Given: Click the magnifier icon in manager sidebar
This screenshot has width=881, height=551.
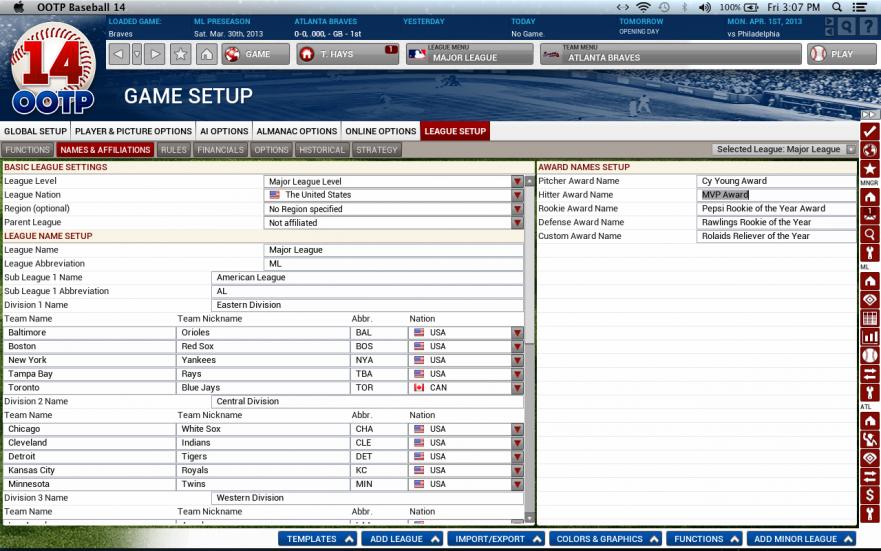Looking at the screenshot, I should pos(870,234).
